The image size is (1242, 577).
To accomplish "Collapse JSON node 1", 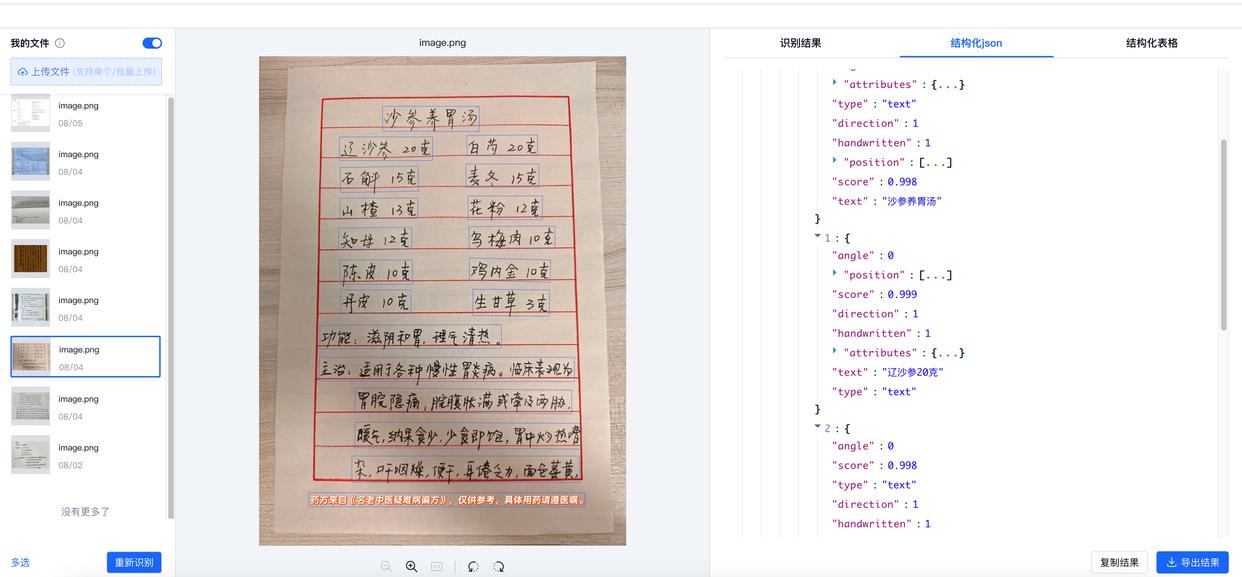I will click(818, 237).
